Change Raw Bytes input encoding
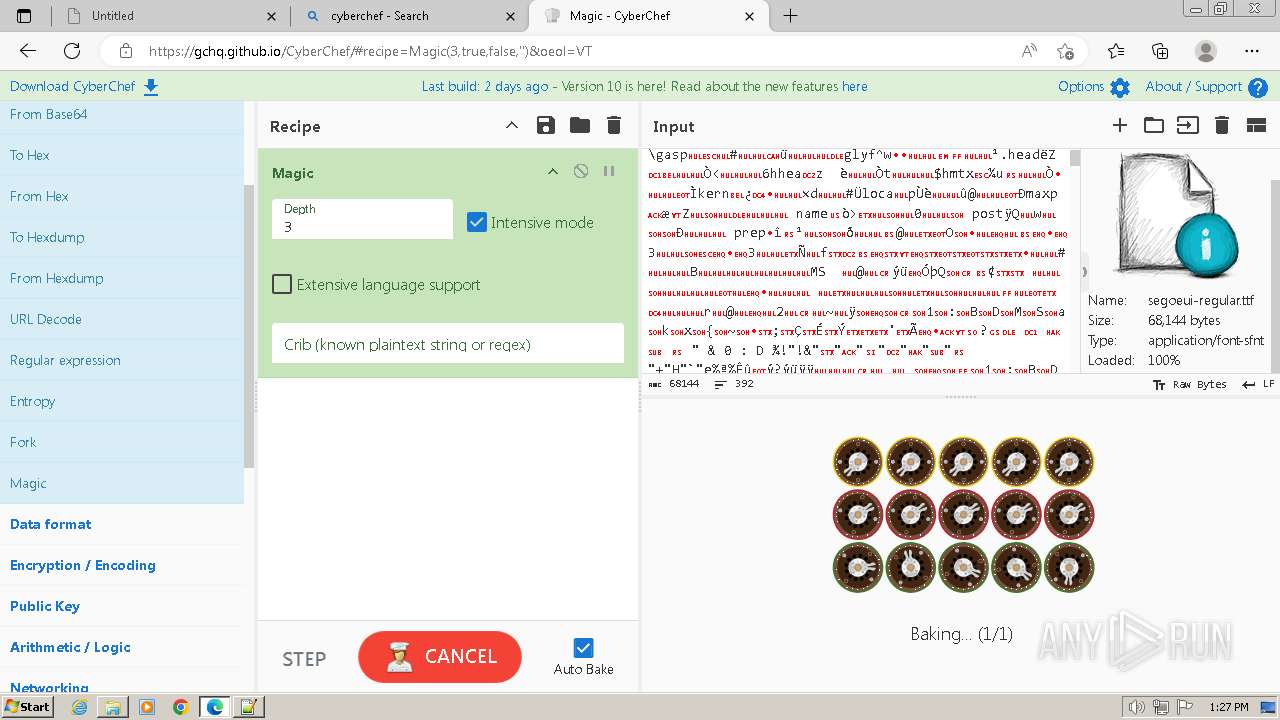The height and width of the screenshot is (720, 1280). (x=1190, y=385)
